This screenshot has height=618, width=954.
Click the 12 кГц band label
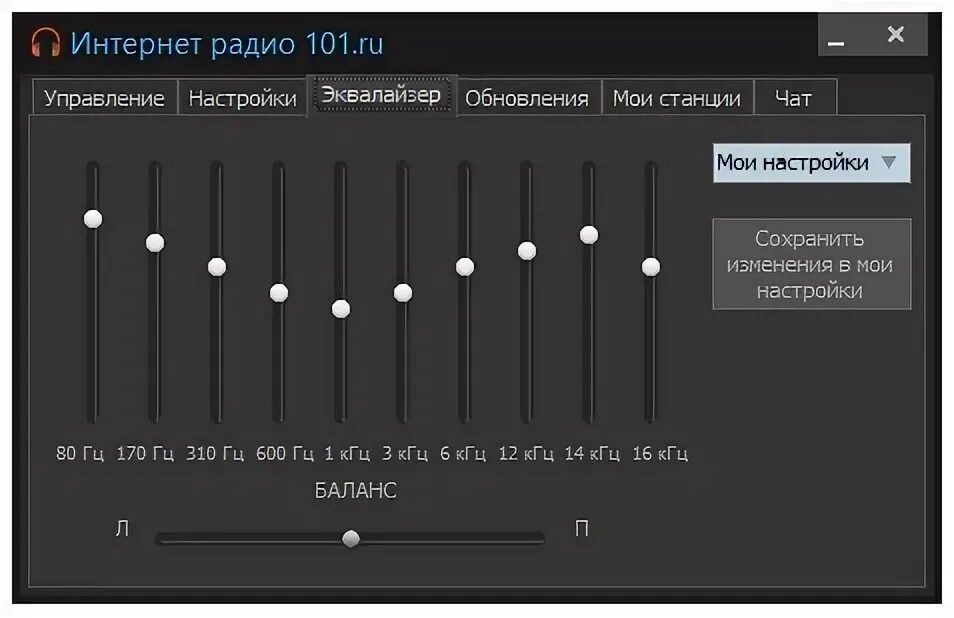pos(526,453)
